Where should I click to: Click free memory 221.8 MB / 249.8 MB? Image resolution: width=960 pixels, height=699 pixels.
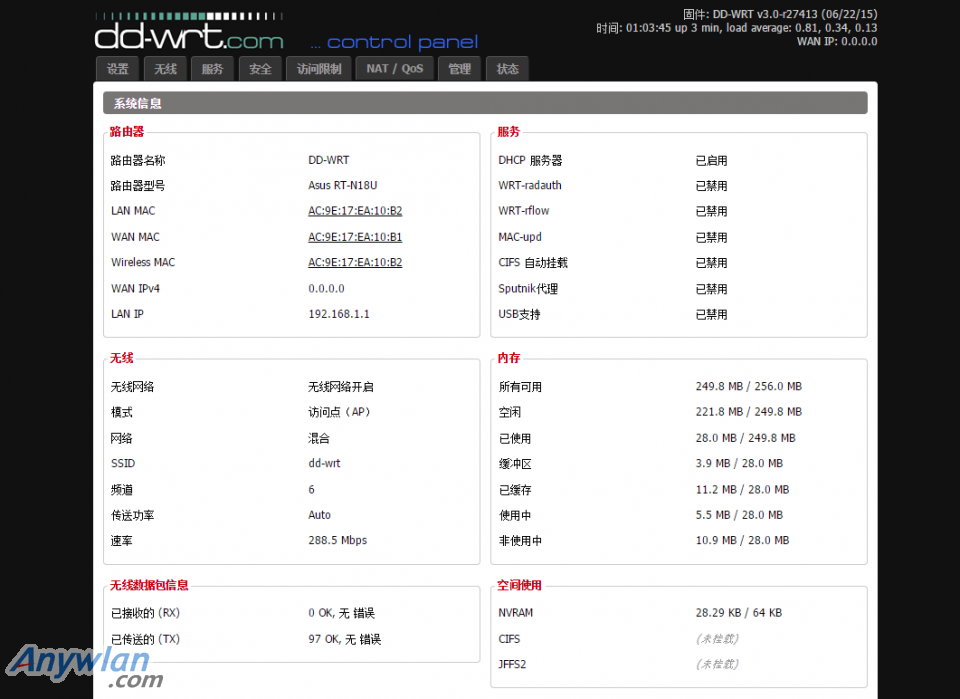(749, 412)
